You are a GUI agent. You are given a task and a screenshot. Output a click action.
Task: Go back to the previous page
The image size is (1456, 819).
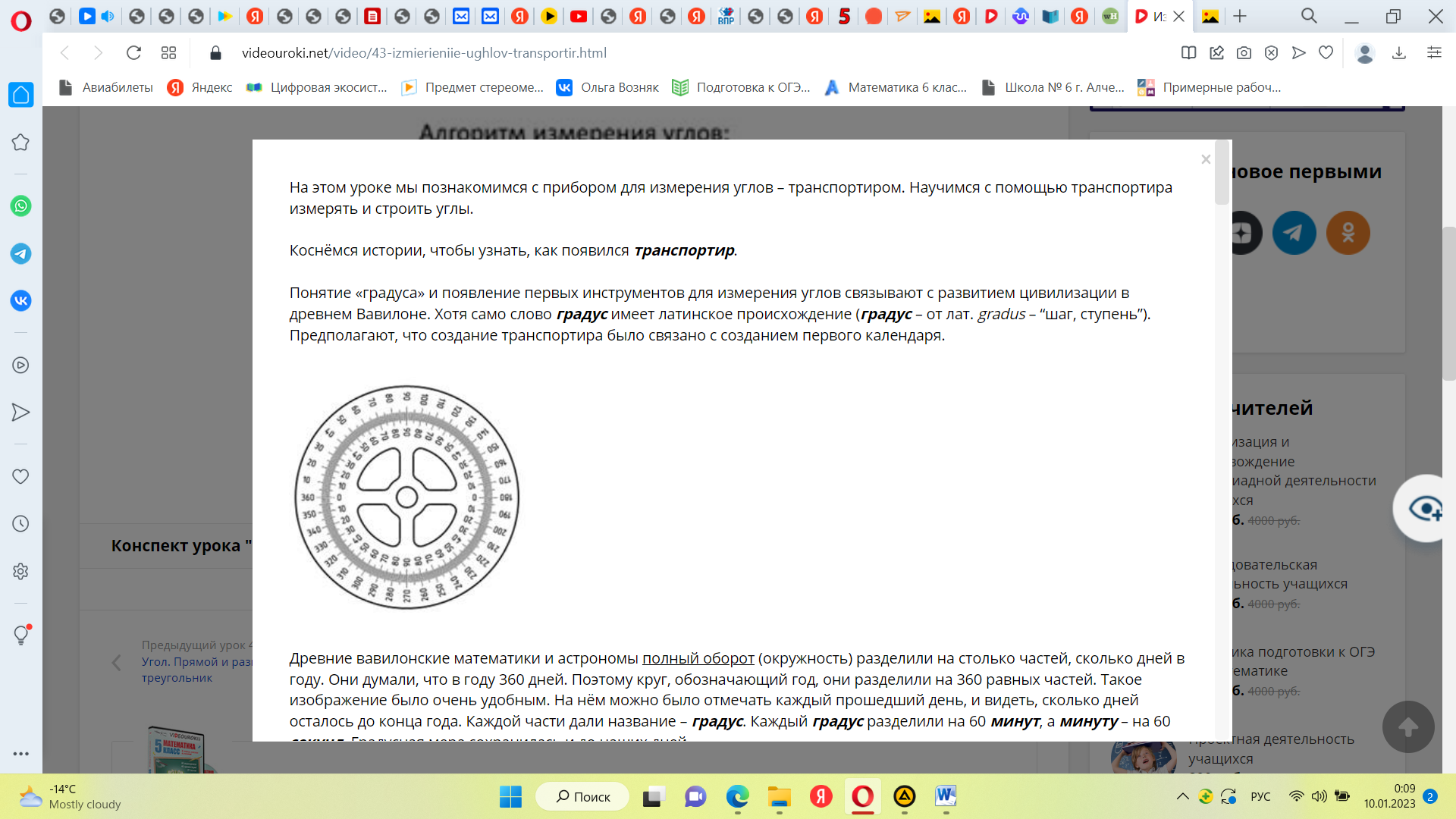click(x=65, y=53)
